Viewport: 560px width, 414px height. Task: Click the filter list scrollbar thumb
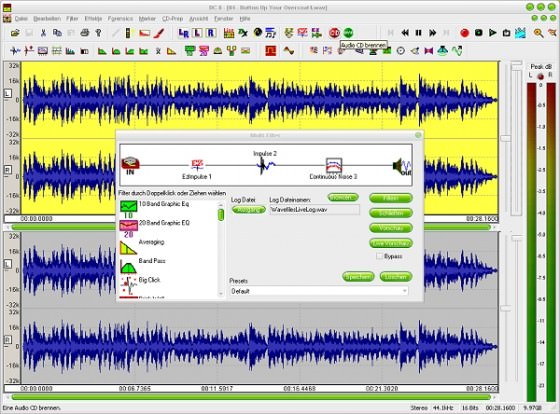[x=221, y=215]
